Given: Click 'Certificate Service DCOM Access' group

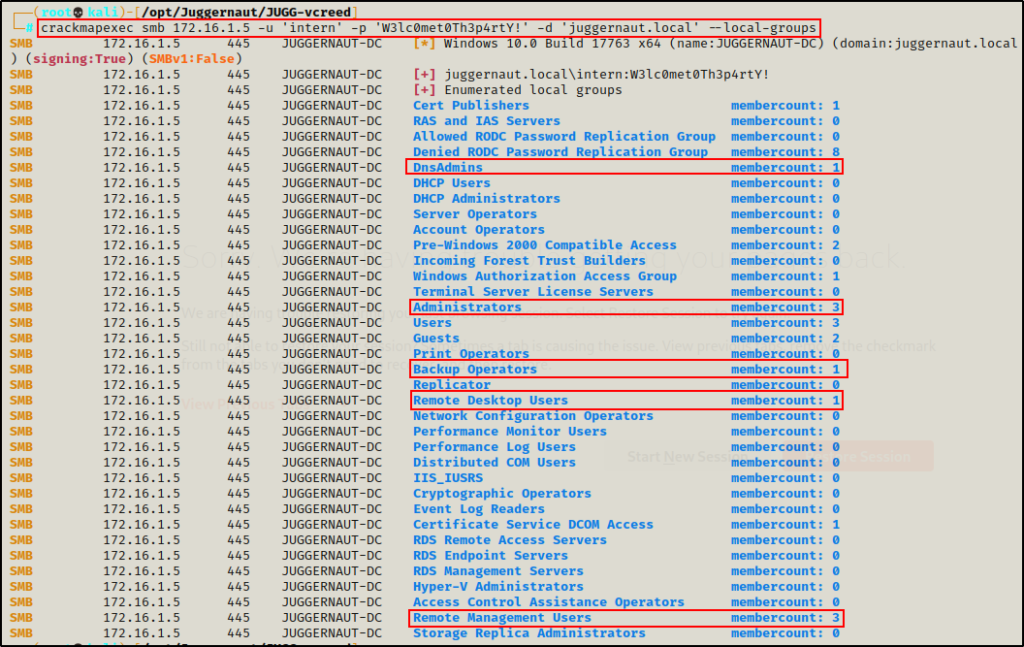Looking at the screenshot, I should [x=533, y=525].
